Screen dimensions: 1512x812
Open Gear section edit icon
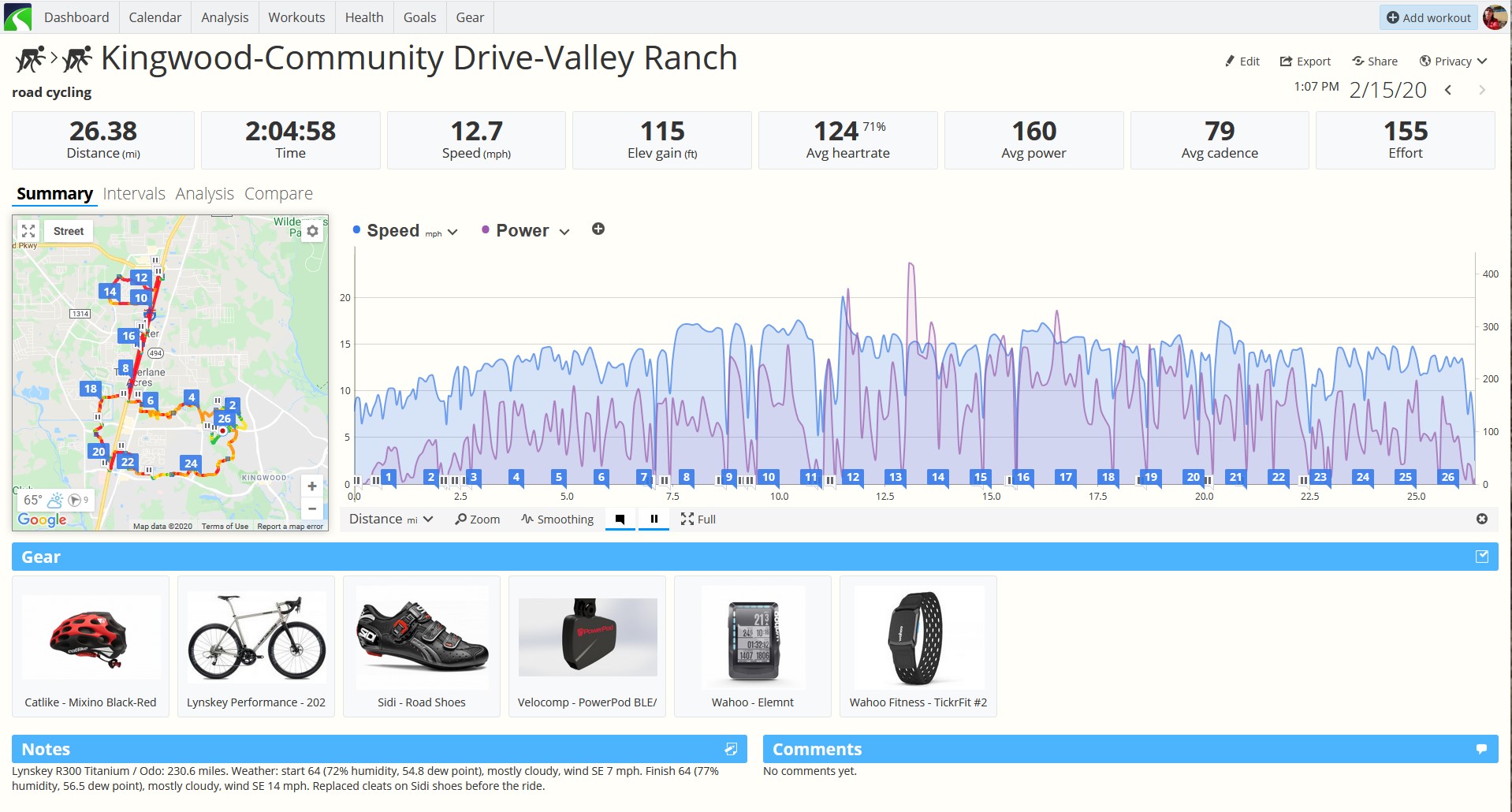[1482, 557]
